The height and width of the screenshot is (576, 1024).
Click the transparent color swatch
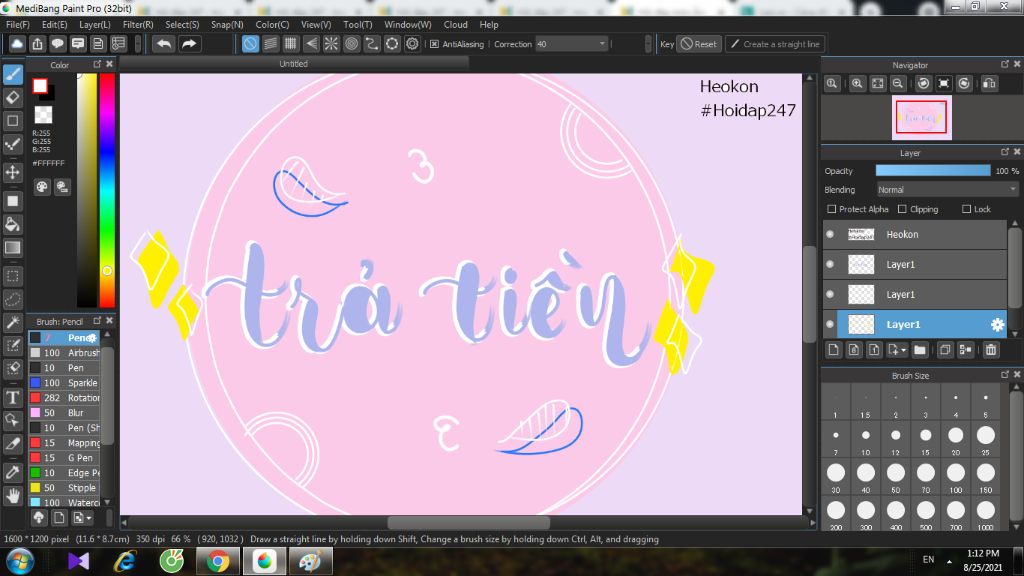click(x=43, y=114)
